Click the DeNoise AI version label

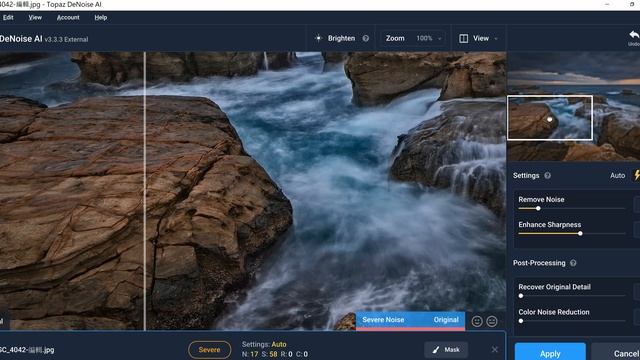[x=66, y=40]
